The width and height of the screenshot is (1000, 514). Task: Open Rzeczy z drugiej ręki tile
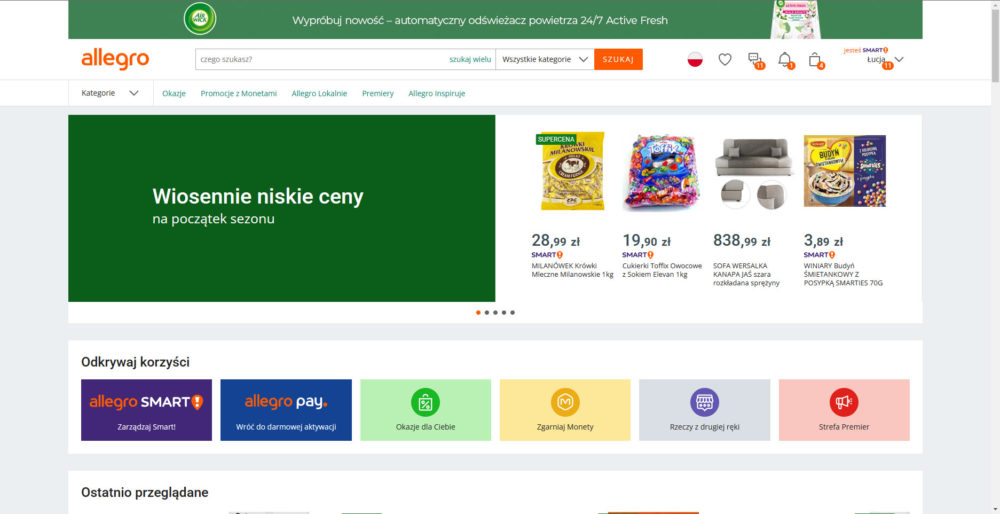(x=705, y=410)
